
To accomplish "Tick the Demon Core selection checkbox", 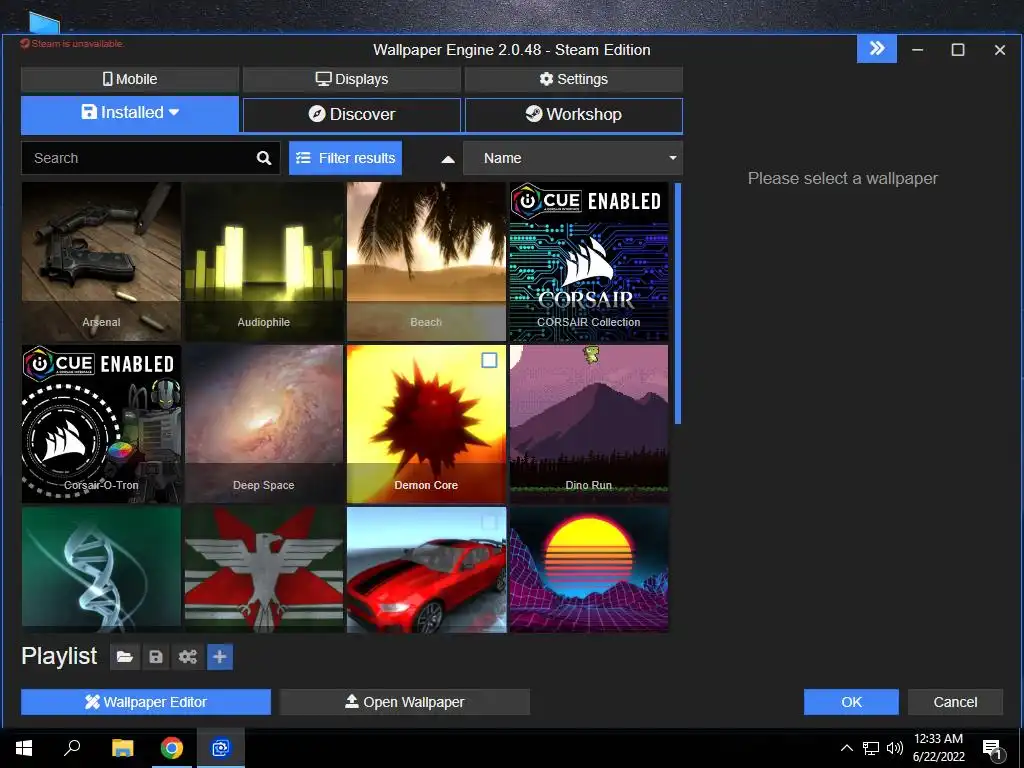I will click(489, 360).
